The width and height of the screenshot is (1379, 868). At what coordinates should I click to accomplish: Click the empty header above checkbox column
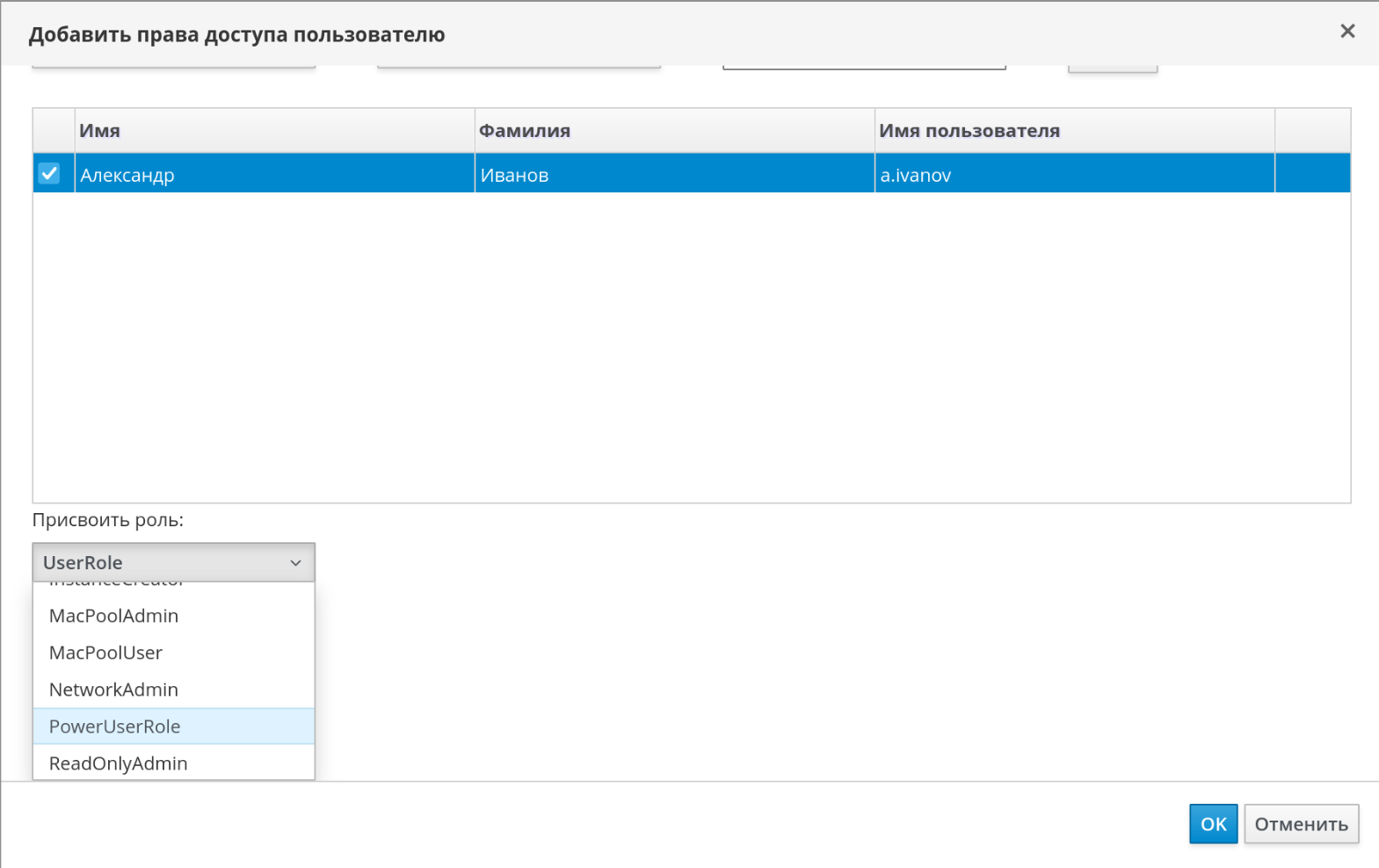(x=54, y=131)
